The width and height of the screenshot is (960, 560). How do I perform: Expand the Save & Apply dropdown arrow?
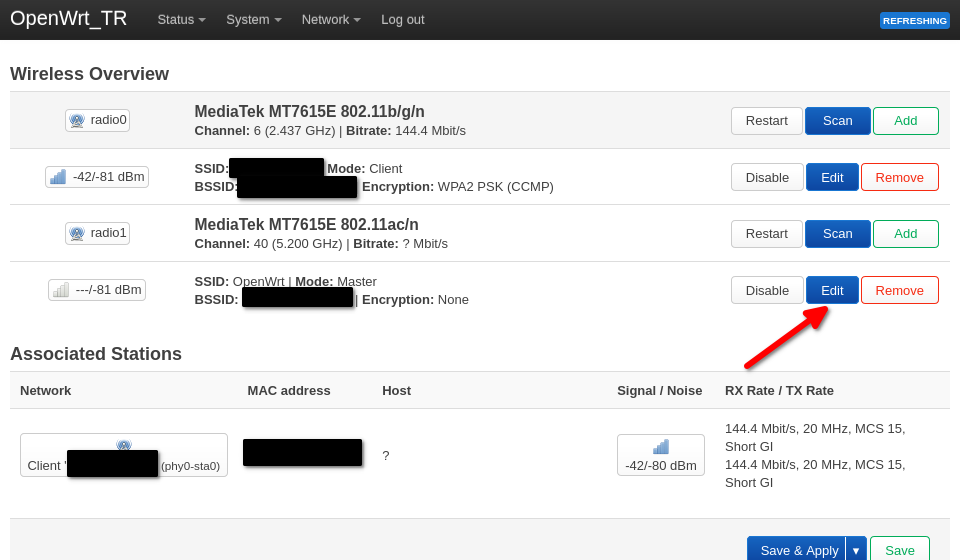click(x=856, y=550)
